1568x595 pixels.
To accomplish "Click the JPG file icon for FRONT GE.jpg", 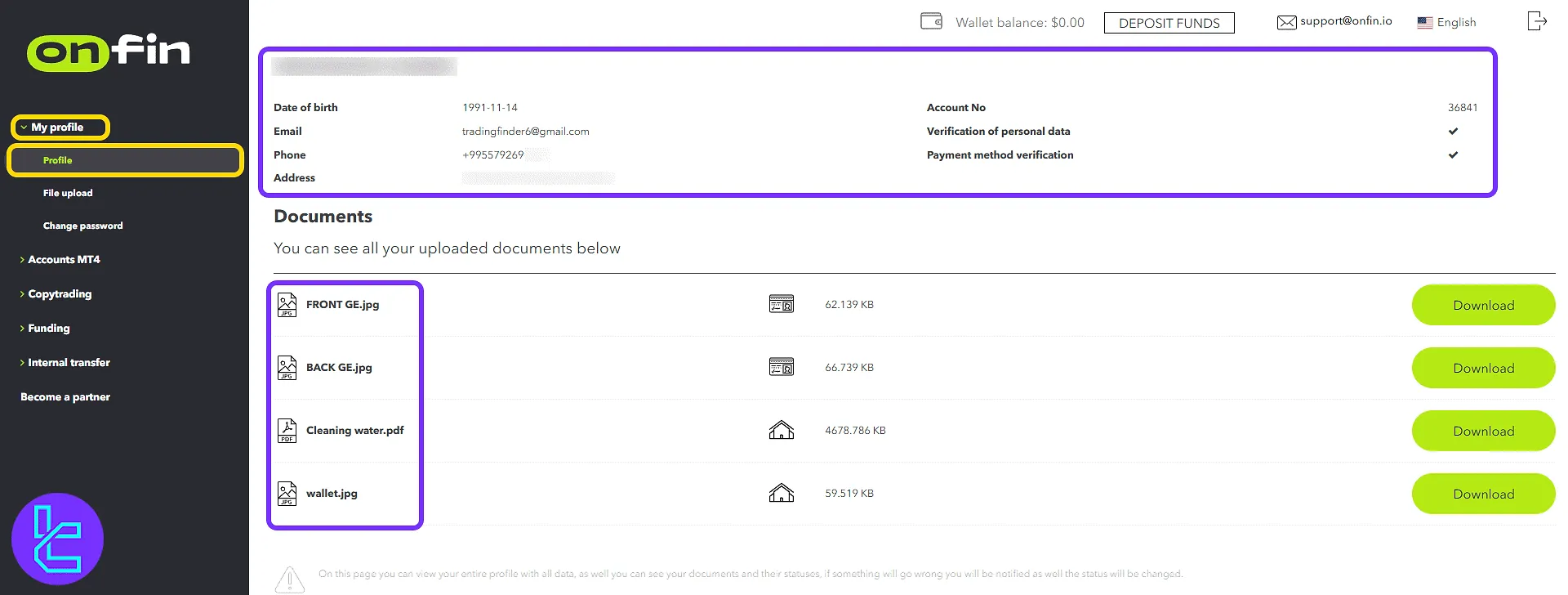I will point(287,305).
